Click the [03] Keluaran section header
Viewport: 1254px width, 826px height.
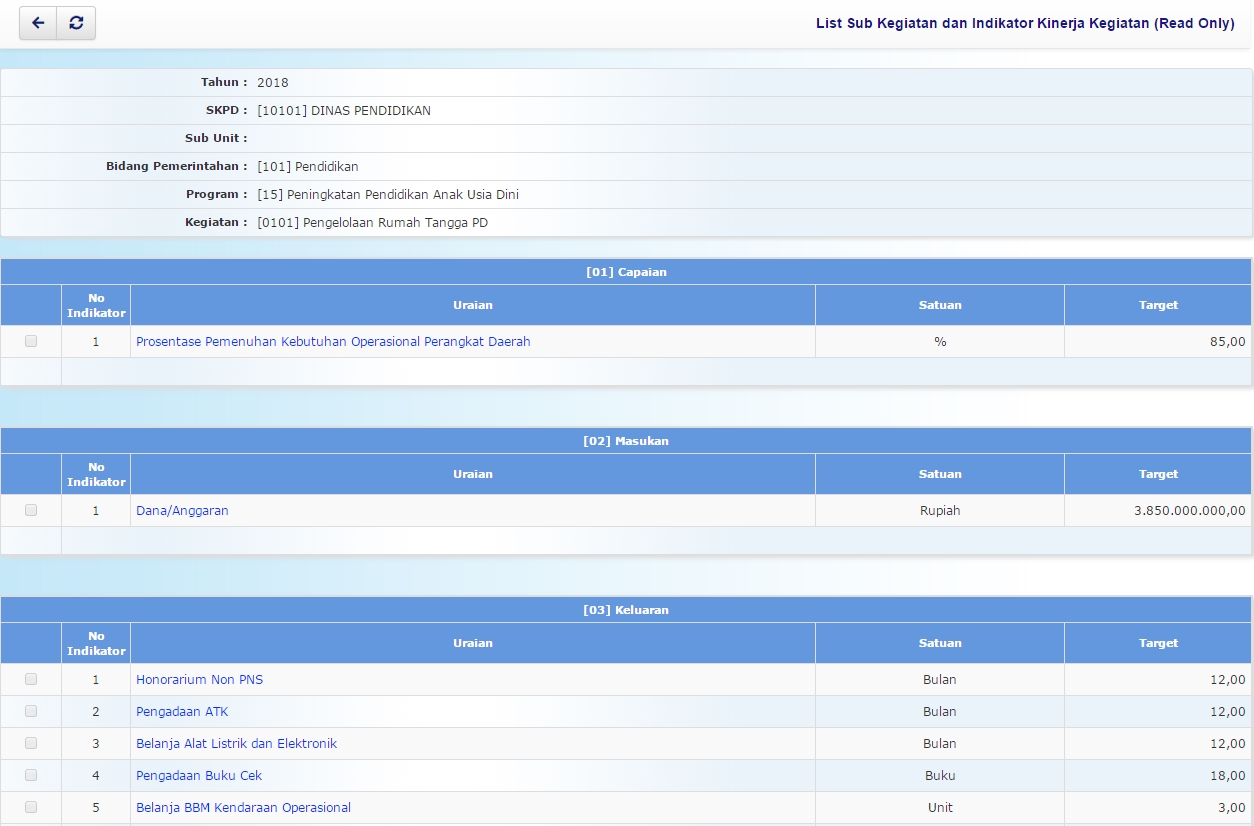(626, 610)
